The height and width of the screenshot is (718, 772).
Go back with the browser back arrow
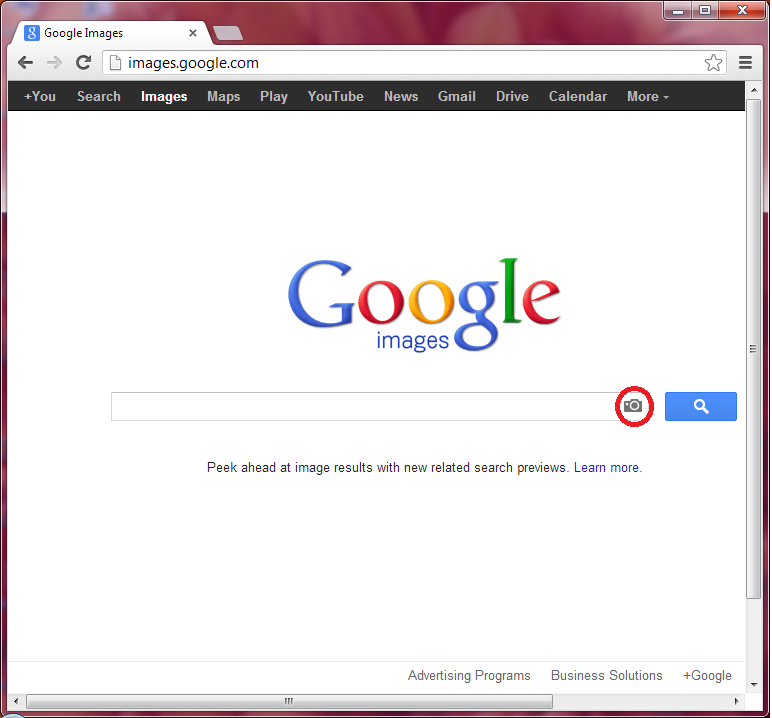(25, 63)
